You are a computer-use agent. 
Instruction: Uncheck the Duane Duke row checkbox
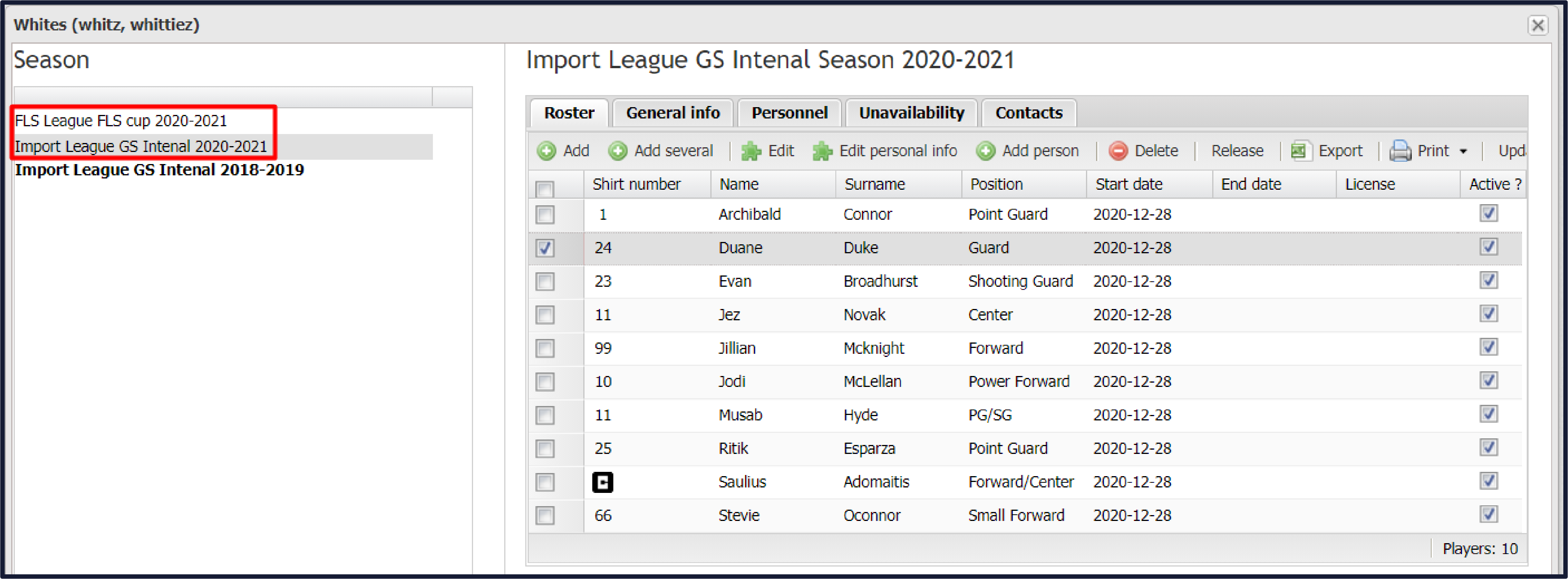(x=545, y=249)
